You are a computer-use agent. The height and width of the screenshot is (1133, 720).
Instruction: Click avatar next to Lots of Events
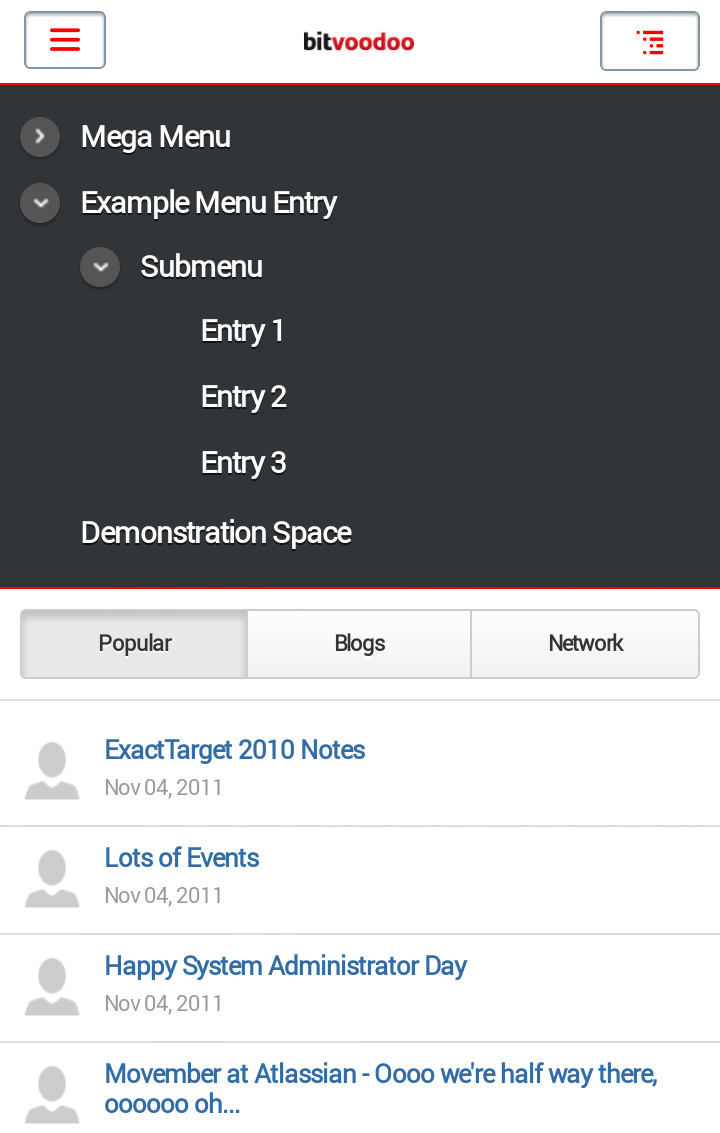click(x=52, y=879)
